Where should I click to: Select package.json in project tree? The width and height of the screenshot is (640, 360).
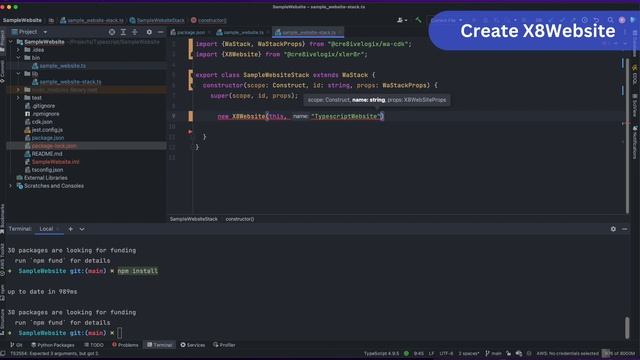coord(47,138)
